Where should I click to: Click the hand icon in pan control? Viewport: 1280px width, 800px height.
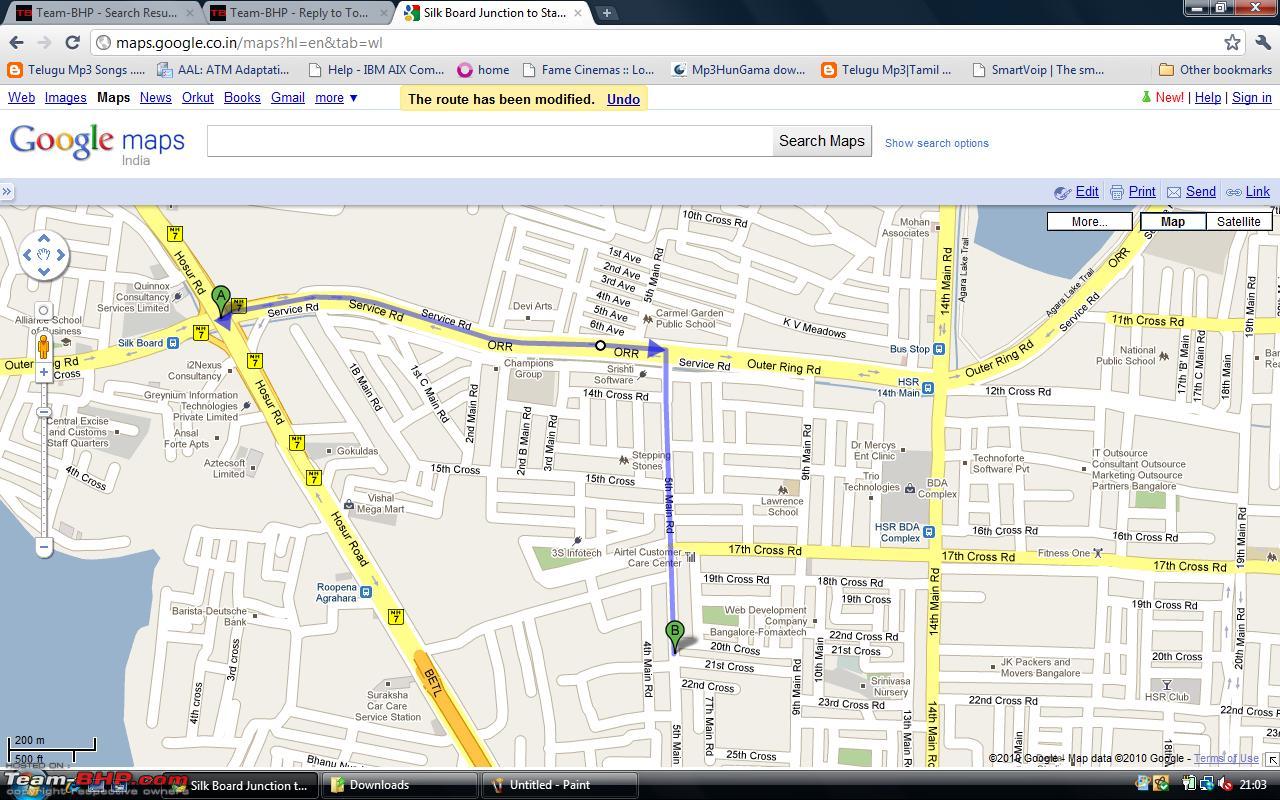click(44, 255)
